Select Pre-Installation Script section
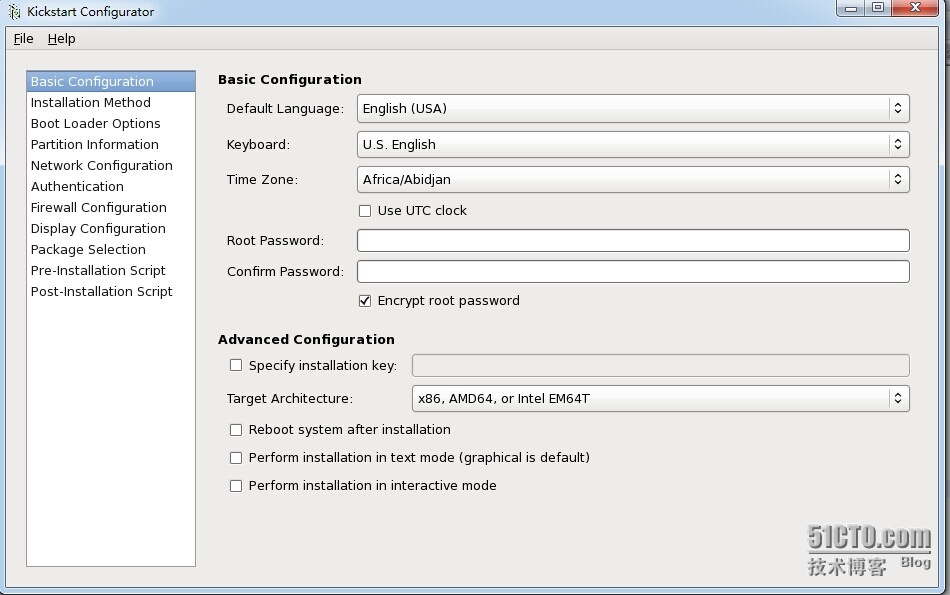 pos(111,270)
